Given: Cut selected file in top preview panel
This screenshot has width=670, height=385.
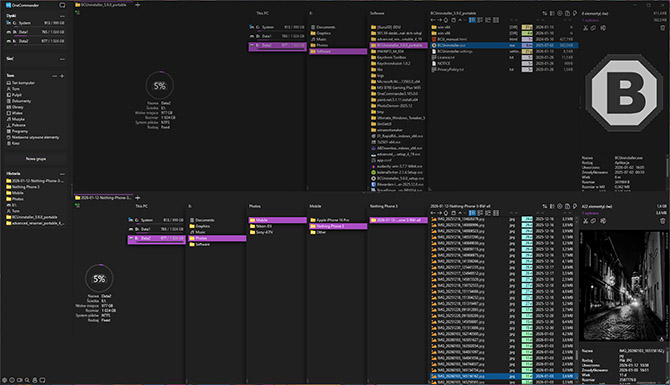Looking at the screenshot, I should (x=585, y=28).
